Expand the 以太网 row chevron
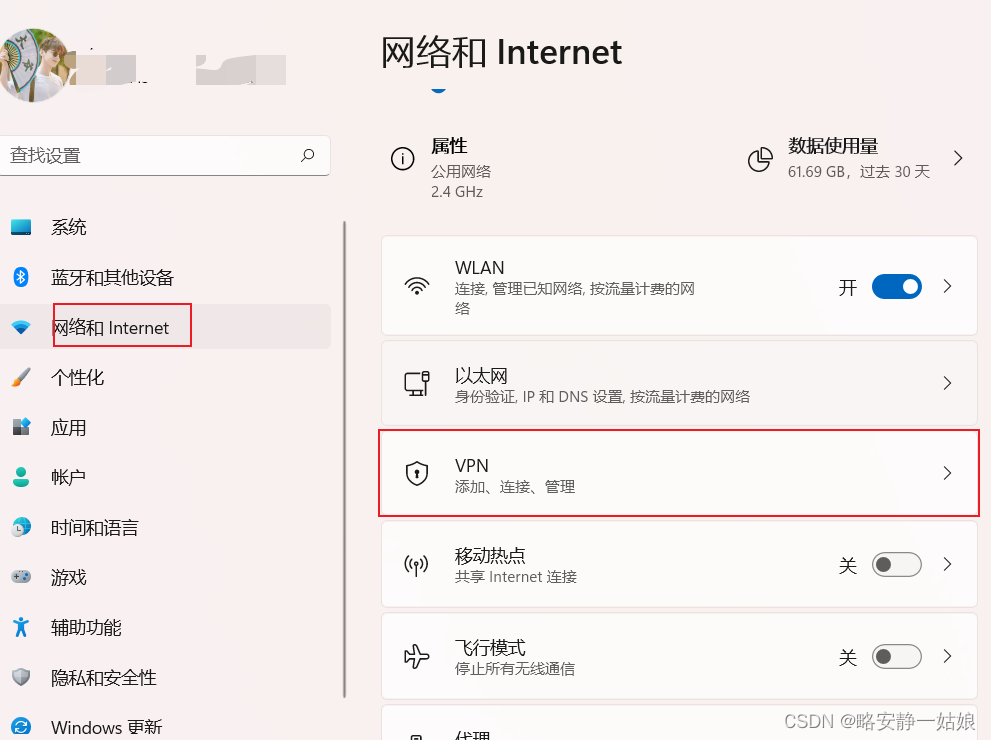This screenshot has width=991, height=740. pos(947,383)
